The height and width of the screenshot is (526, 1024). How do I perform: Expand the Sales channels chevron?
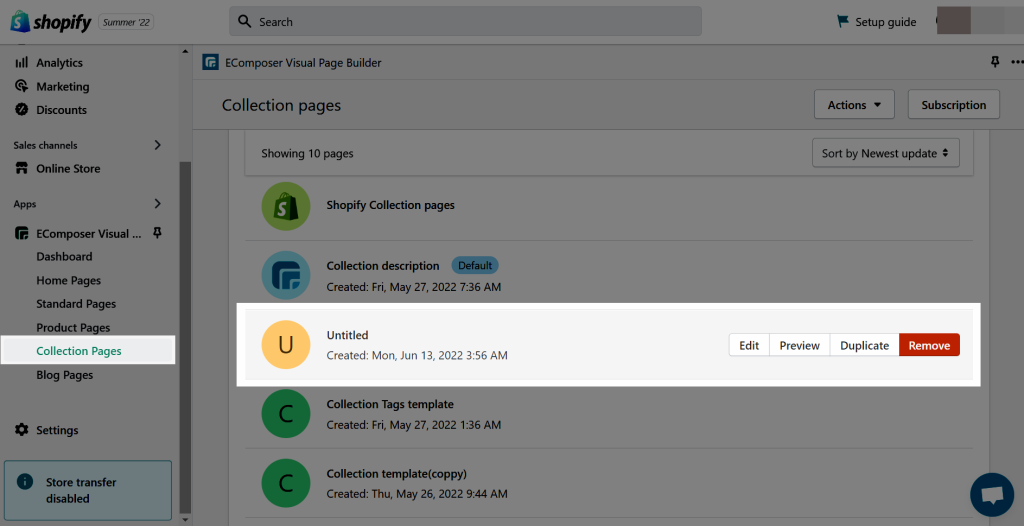(157, 145)
